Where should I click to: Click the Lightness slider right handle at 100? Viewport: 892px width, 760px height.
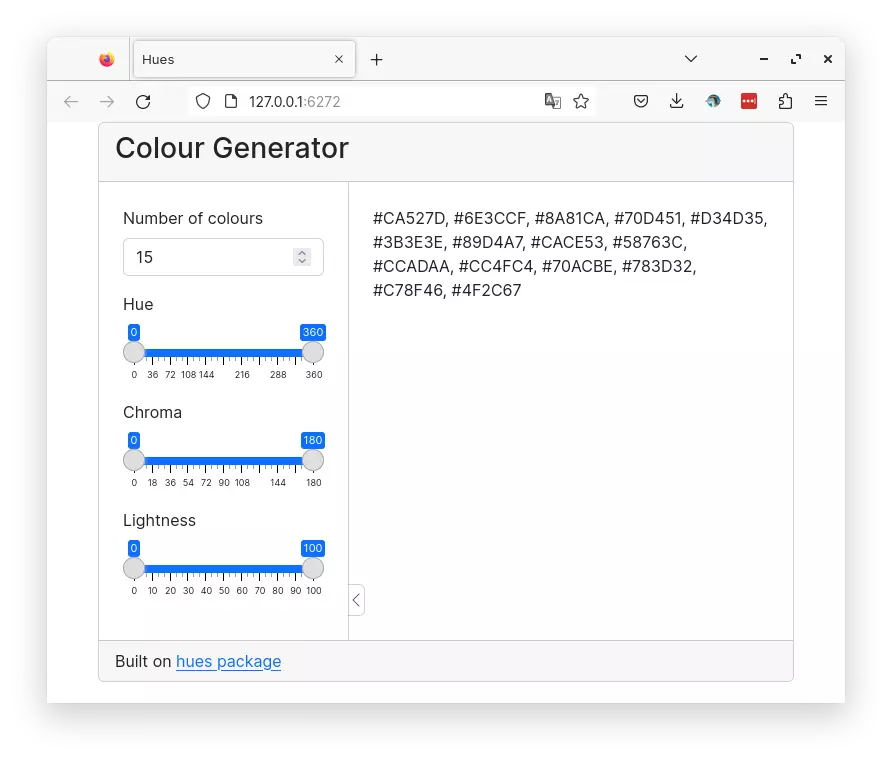[313, 568]
